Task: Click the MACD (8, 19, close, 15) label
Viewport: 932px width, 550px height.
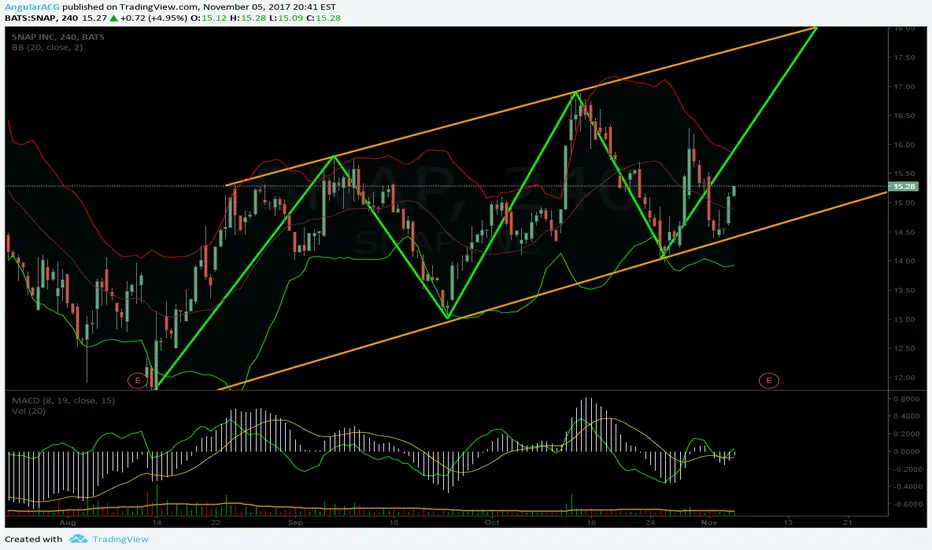Action: coord(63,401)
